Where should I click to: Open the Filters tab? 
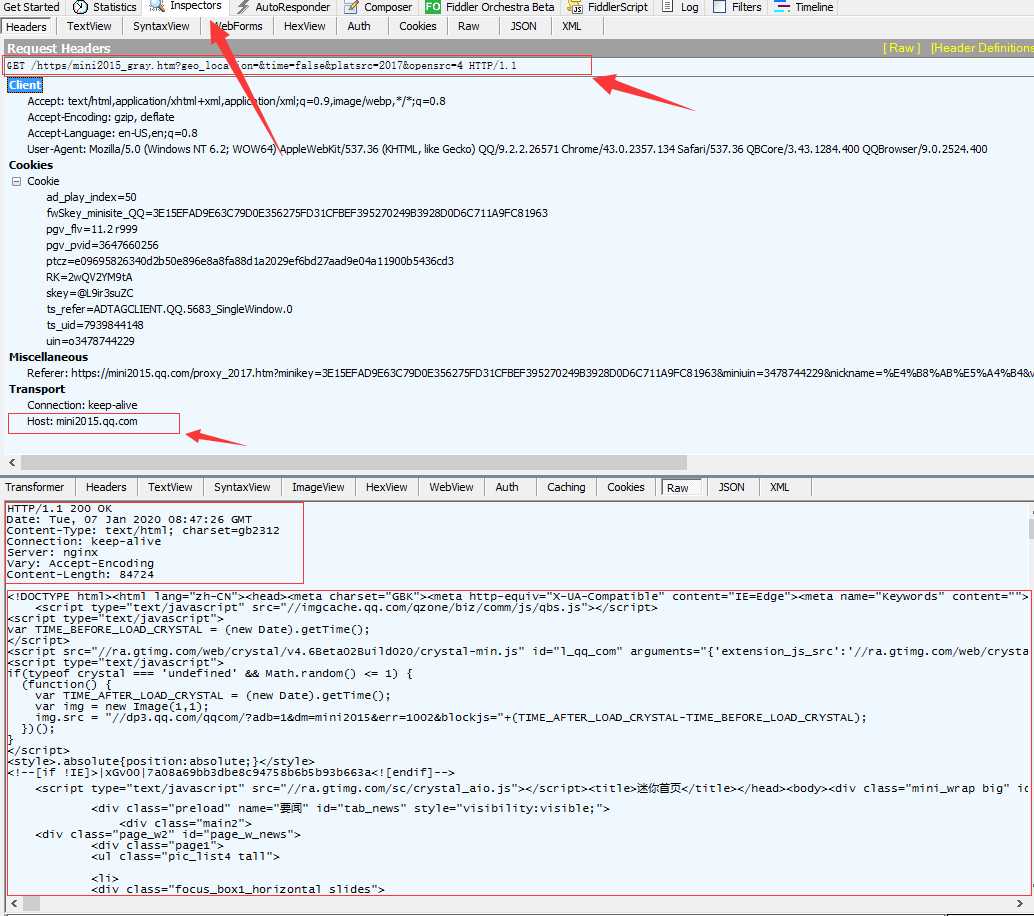737,7
